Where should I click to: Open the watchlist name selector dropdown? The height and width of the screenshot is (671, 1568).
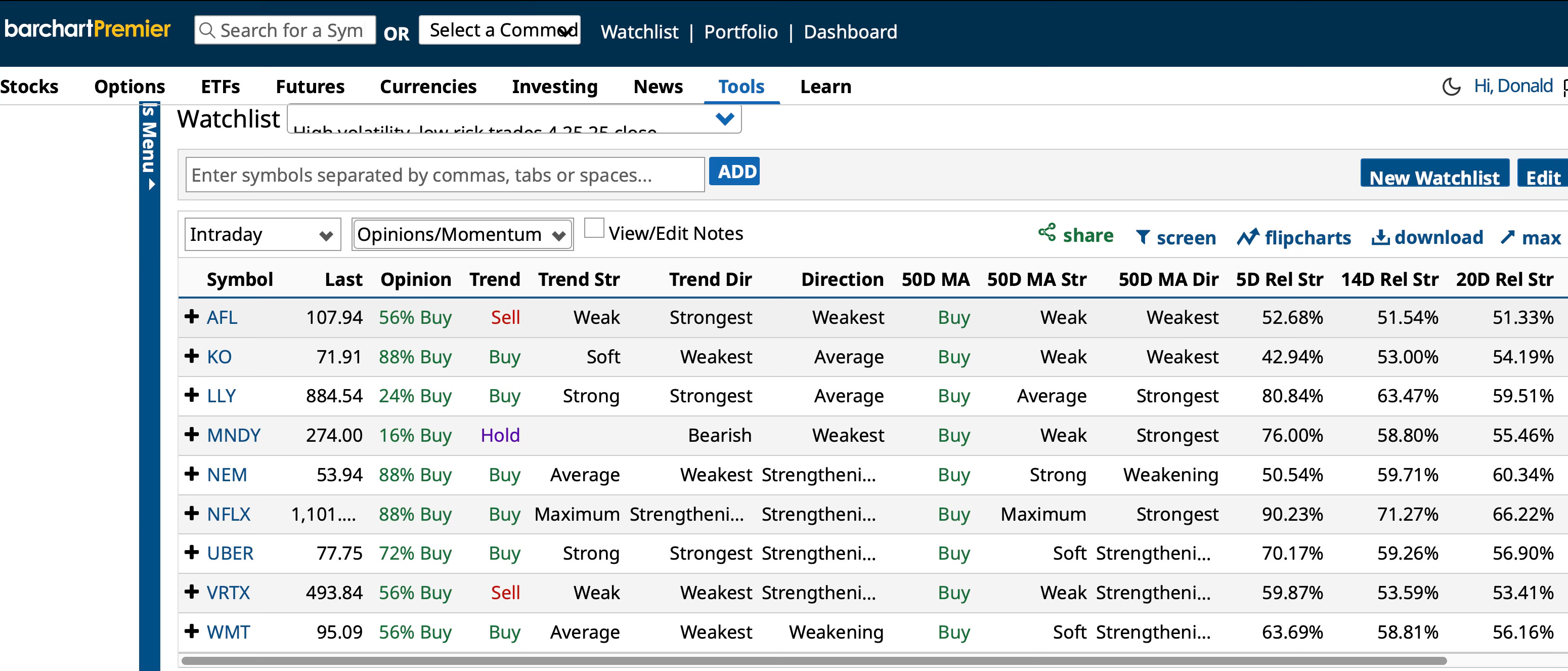pyautogui.click(x=514, y=119)
